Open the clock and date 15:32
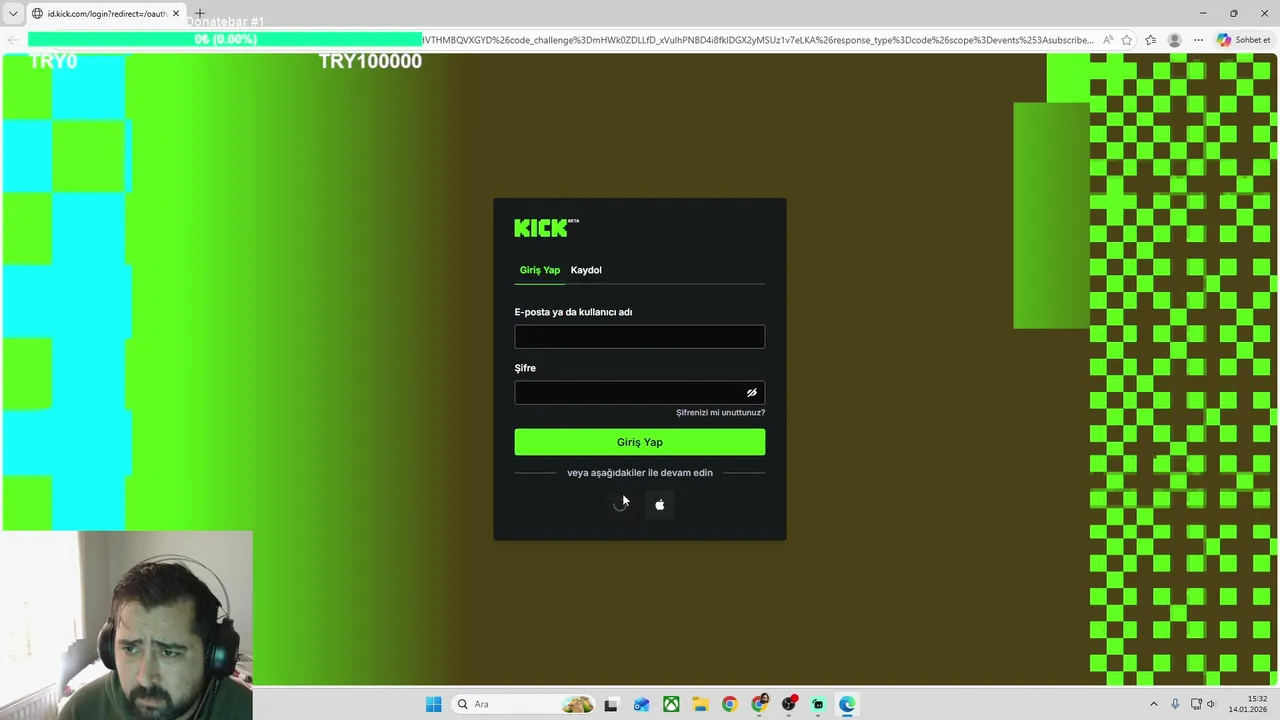1280x720 pixels. tap(1248, 704)
